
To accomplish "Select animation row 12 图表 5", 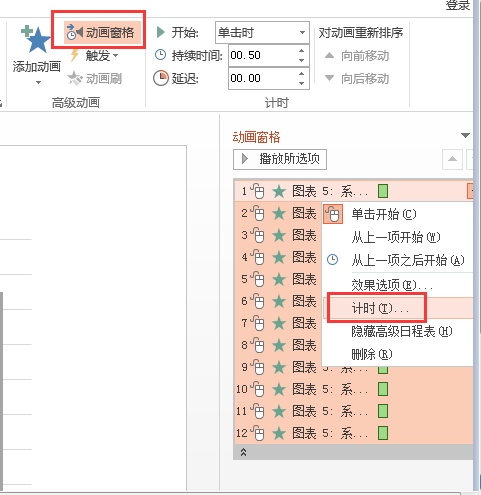I will click(x=353, y=433).
